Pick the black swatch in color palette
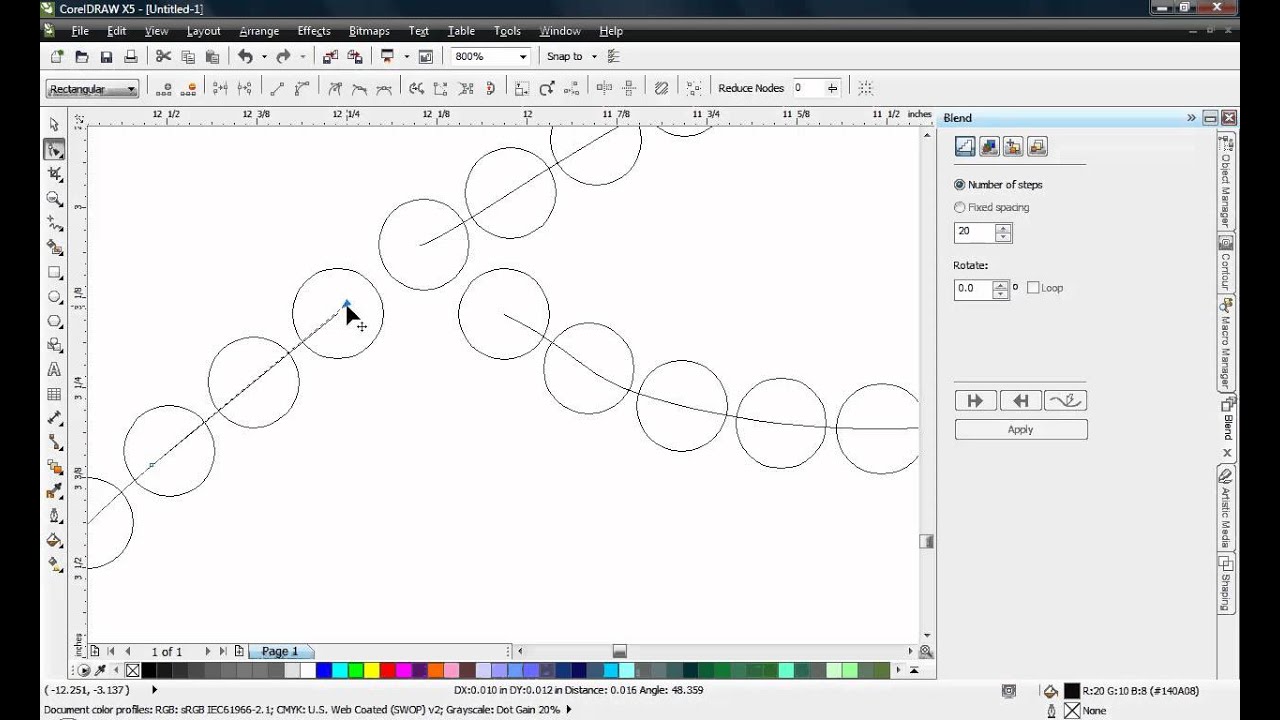The width and height of the screenshot is (1280, 720). pyautogui.click(x=149, y=671)
